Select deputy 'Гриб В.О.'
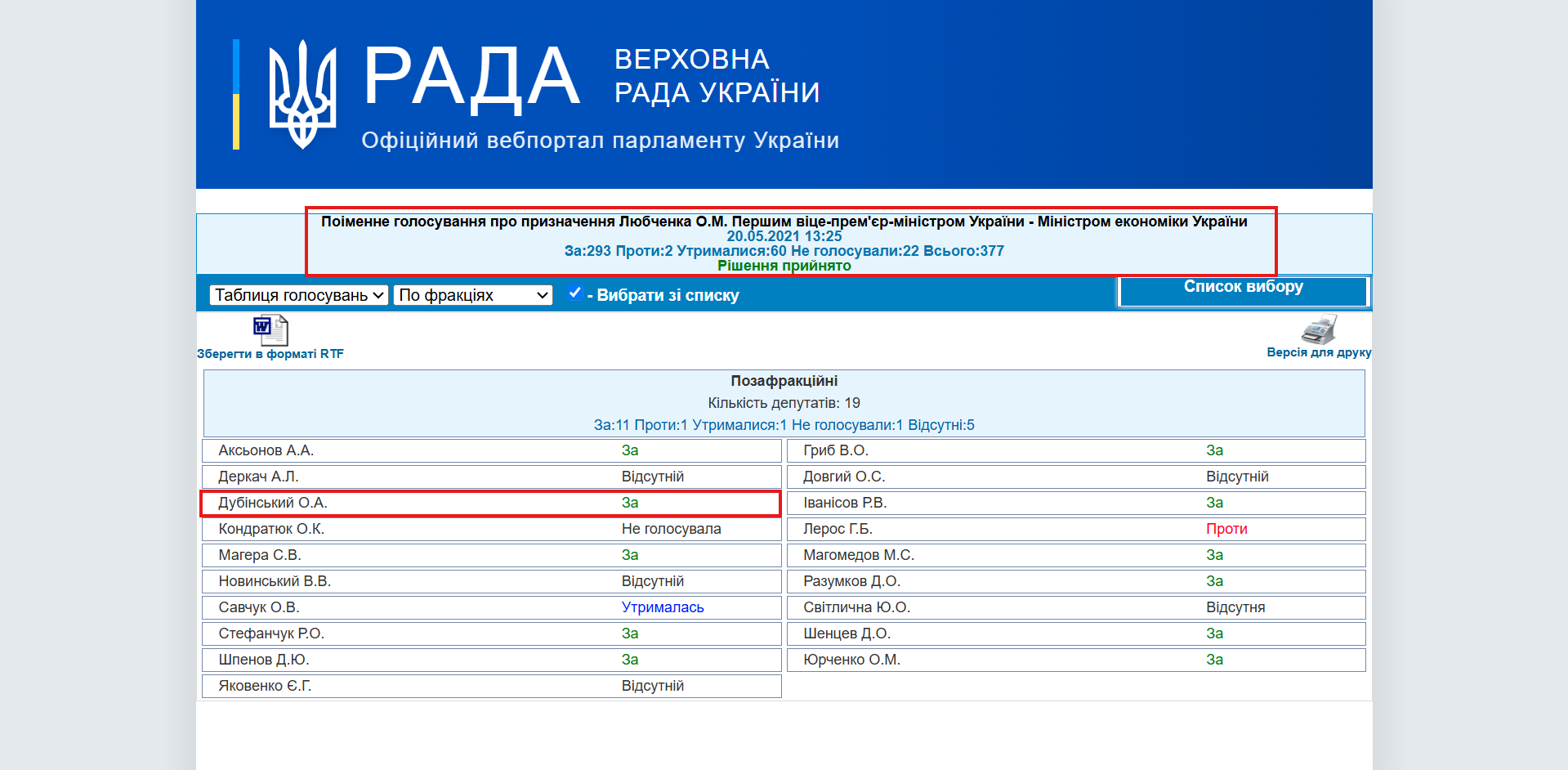Screen dimensions: 1568x770 tap(836, 450)
